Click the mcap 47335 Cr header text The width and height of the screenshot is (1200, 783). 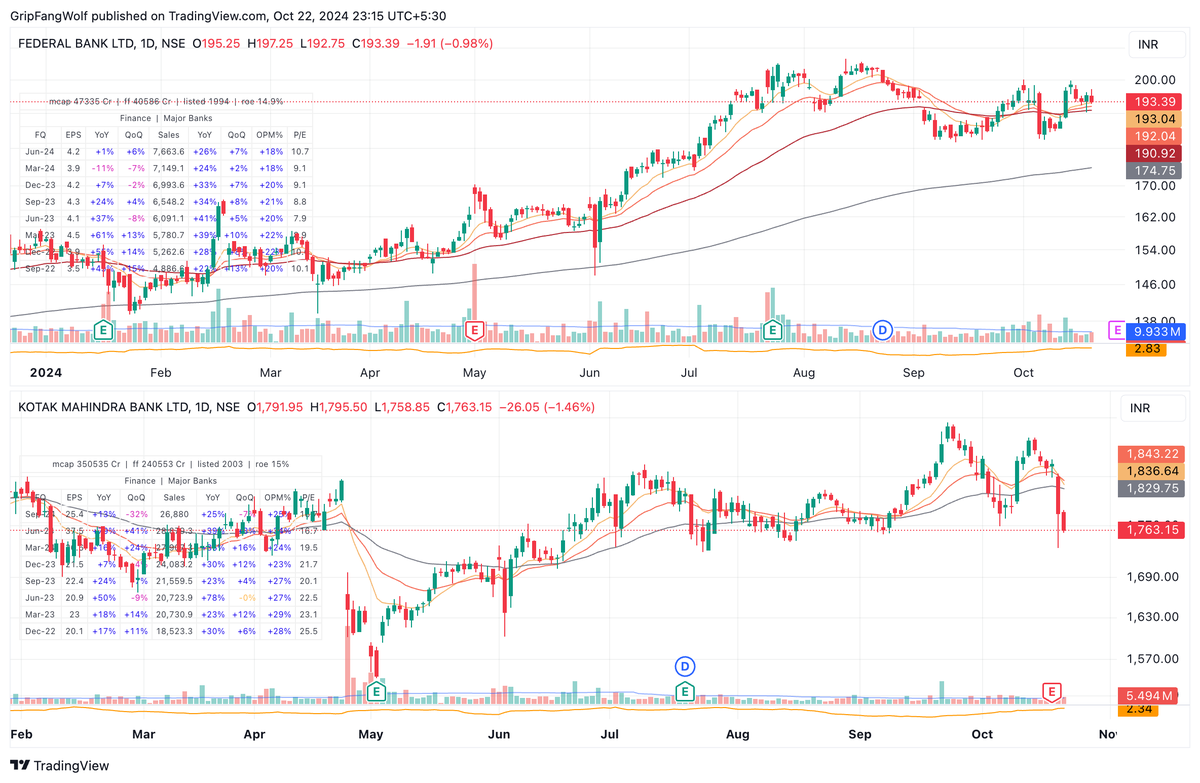click(x=82, y=101)
